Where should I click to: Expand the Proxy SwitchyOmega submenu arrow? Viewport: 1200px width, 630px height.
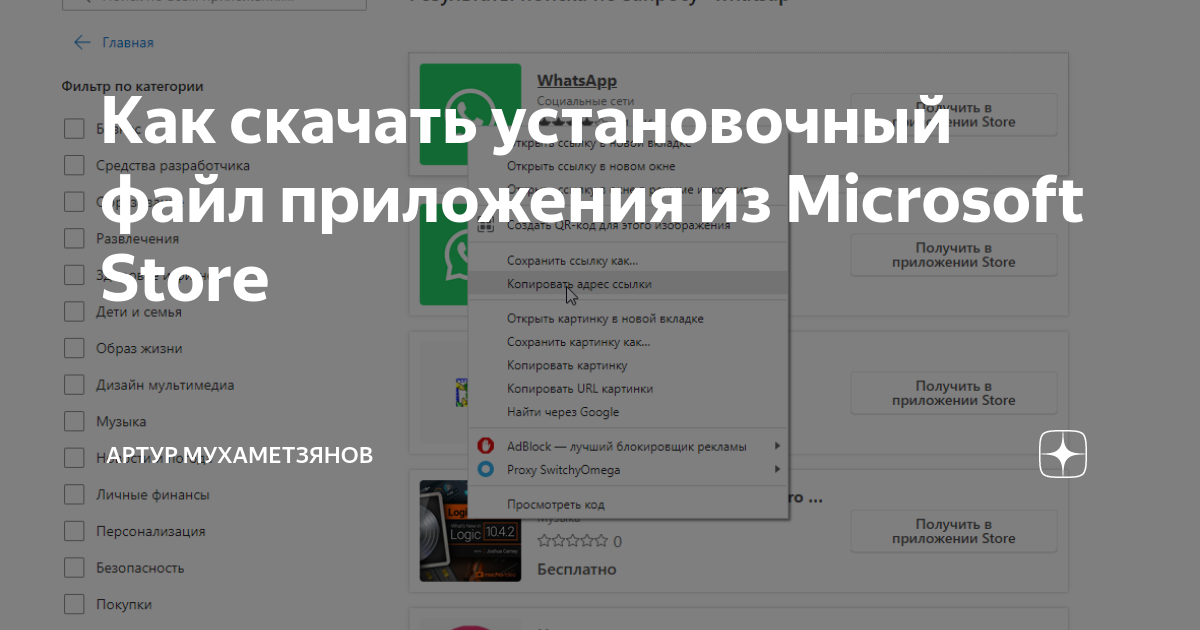click(777, 469)
